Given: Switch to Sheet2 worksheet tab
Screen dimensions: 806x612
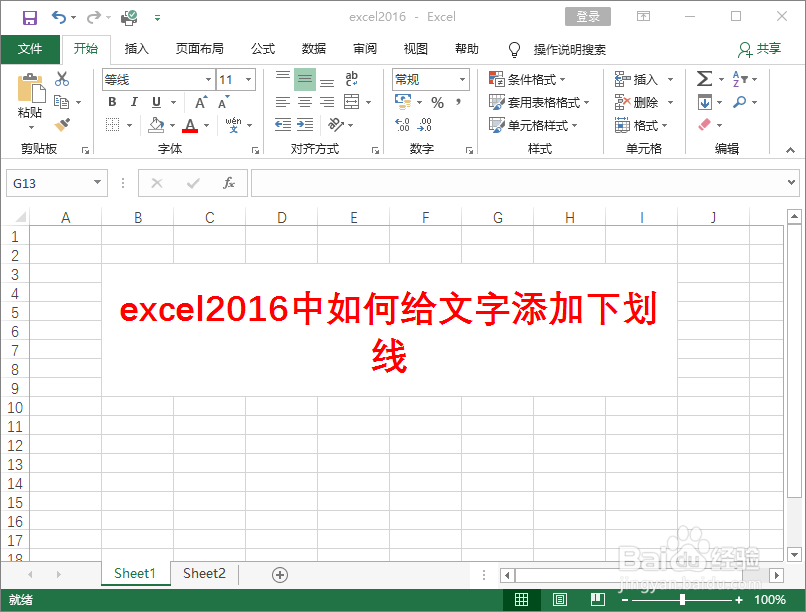Looking at the screenshot, I should (204, 573).
